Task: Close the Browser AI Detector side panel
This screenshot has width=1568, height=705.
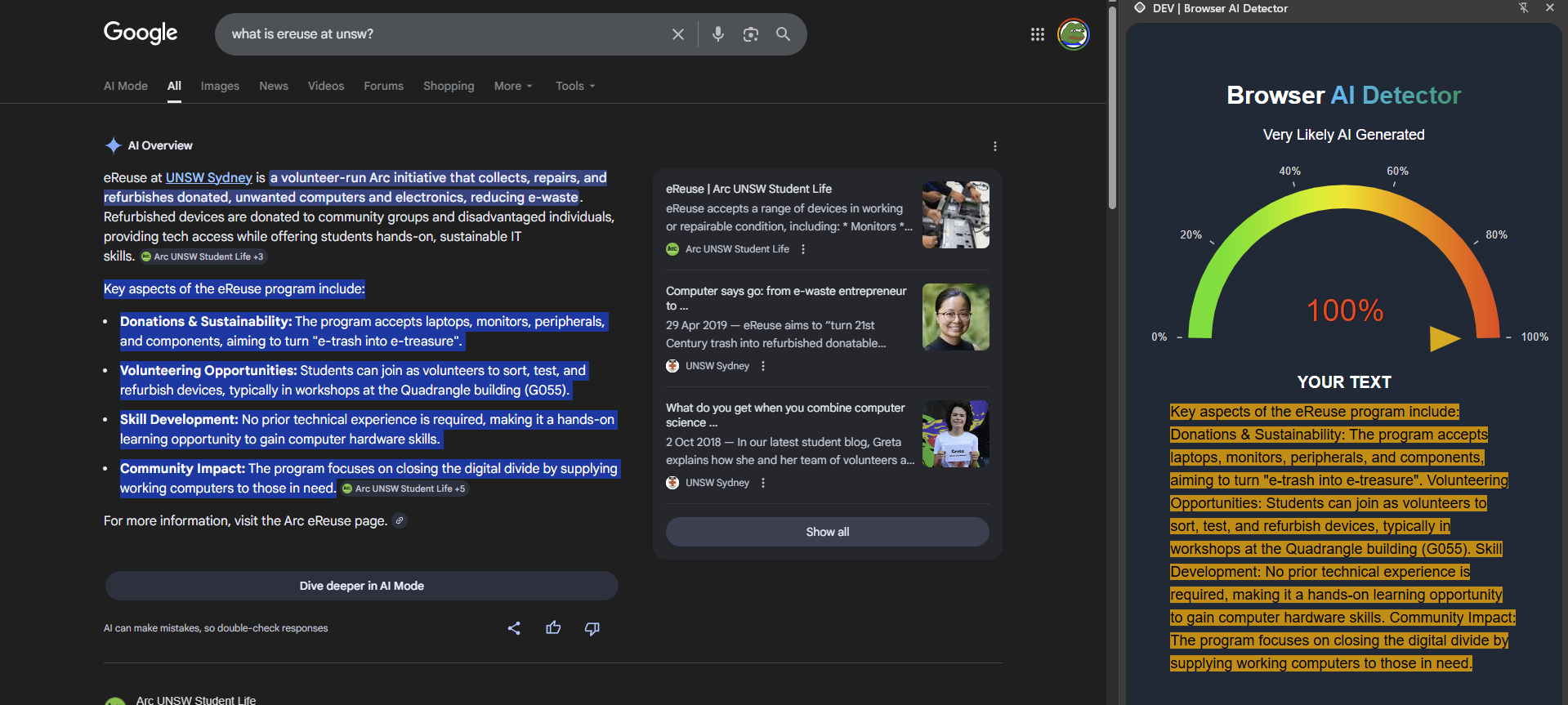Action: [1550, 8]
